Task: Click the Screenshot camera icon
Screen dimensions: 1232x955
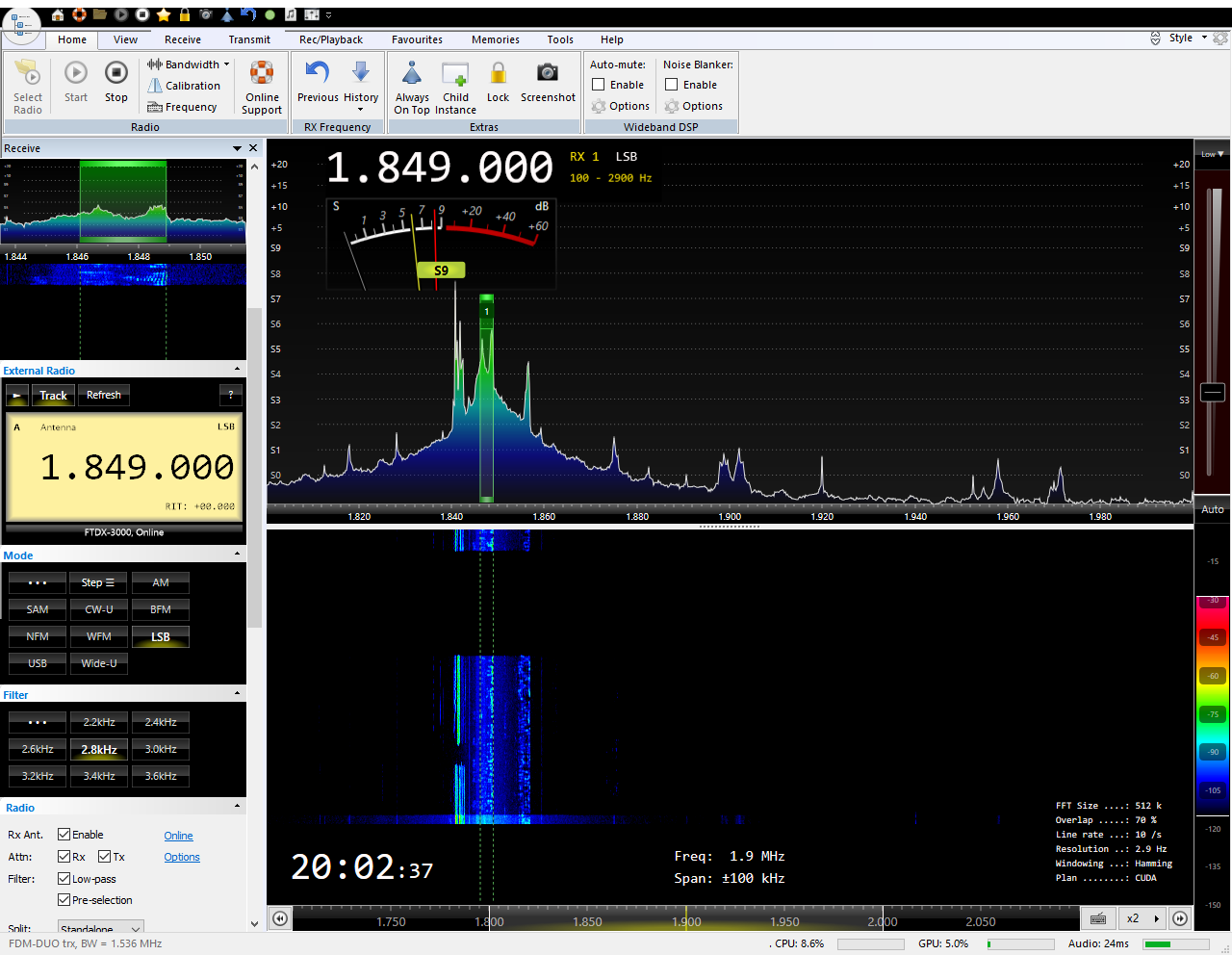Action: [547, 74]
